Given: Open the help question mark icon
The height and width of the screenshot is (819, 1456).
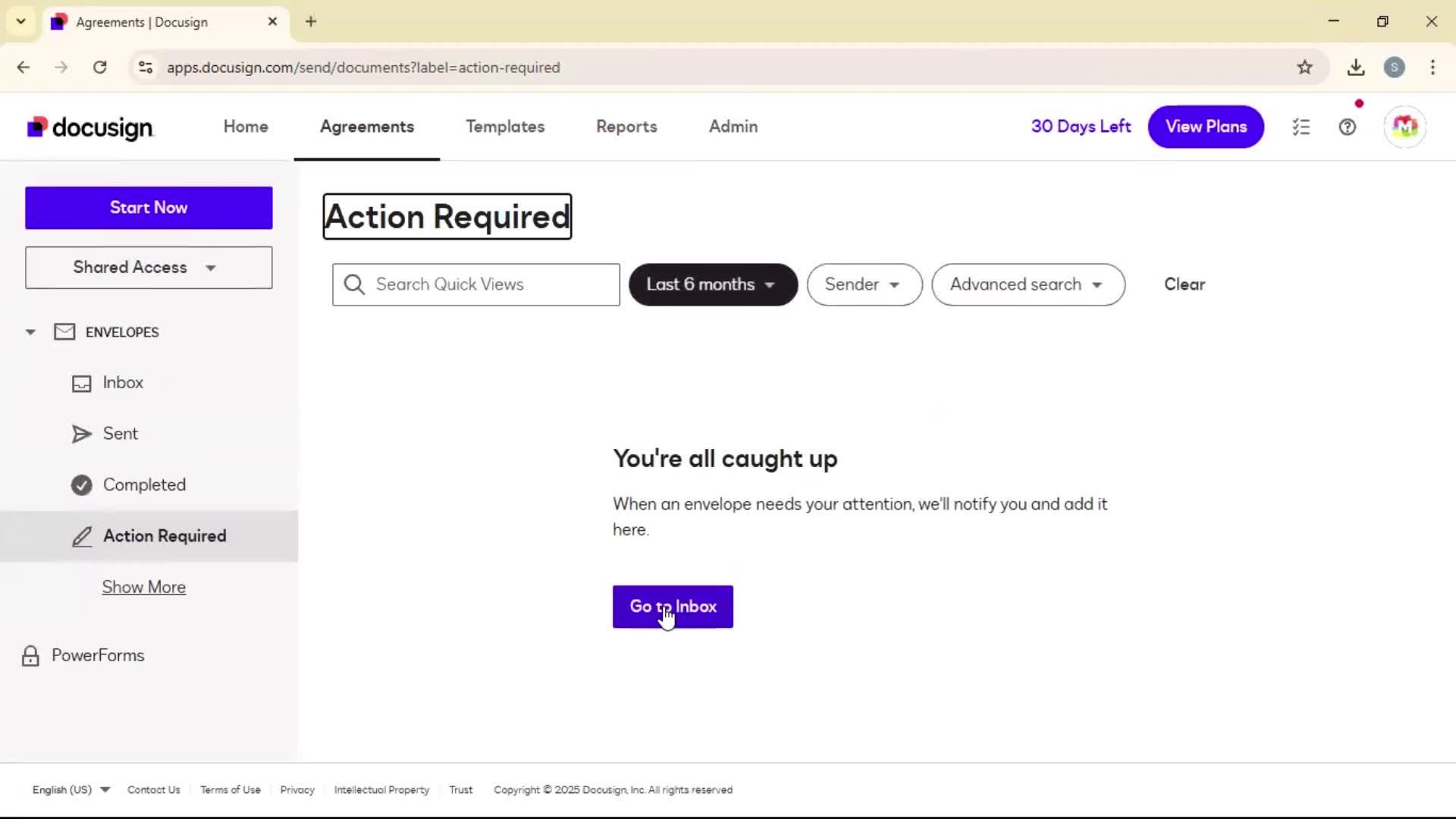Looking at the screenshot, I should (x=1348, y=127).
